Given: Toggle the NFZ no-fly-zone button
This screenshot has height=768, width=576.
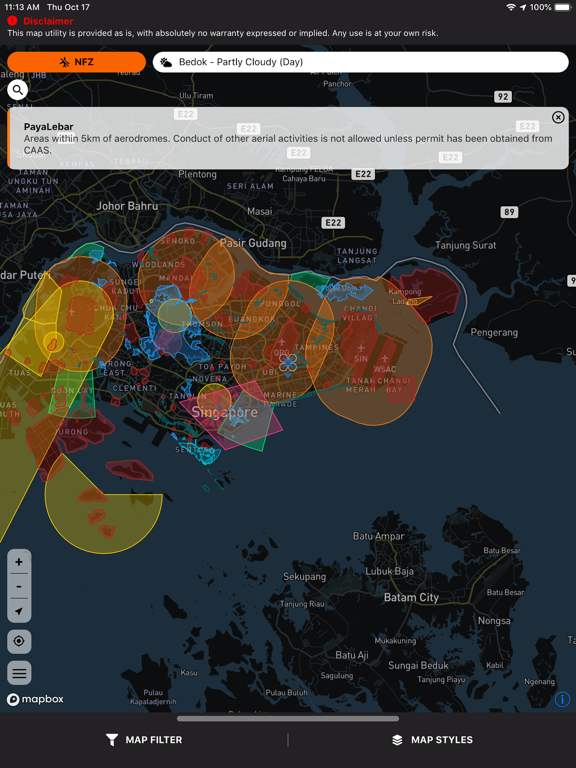Looking at the screenshot, I should [76, 62].
